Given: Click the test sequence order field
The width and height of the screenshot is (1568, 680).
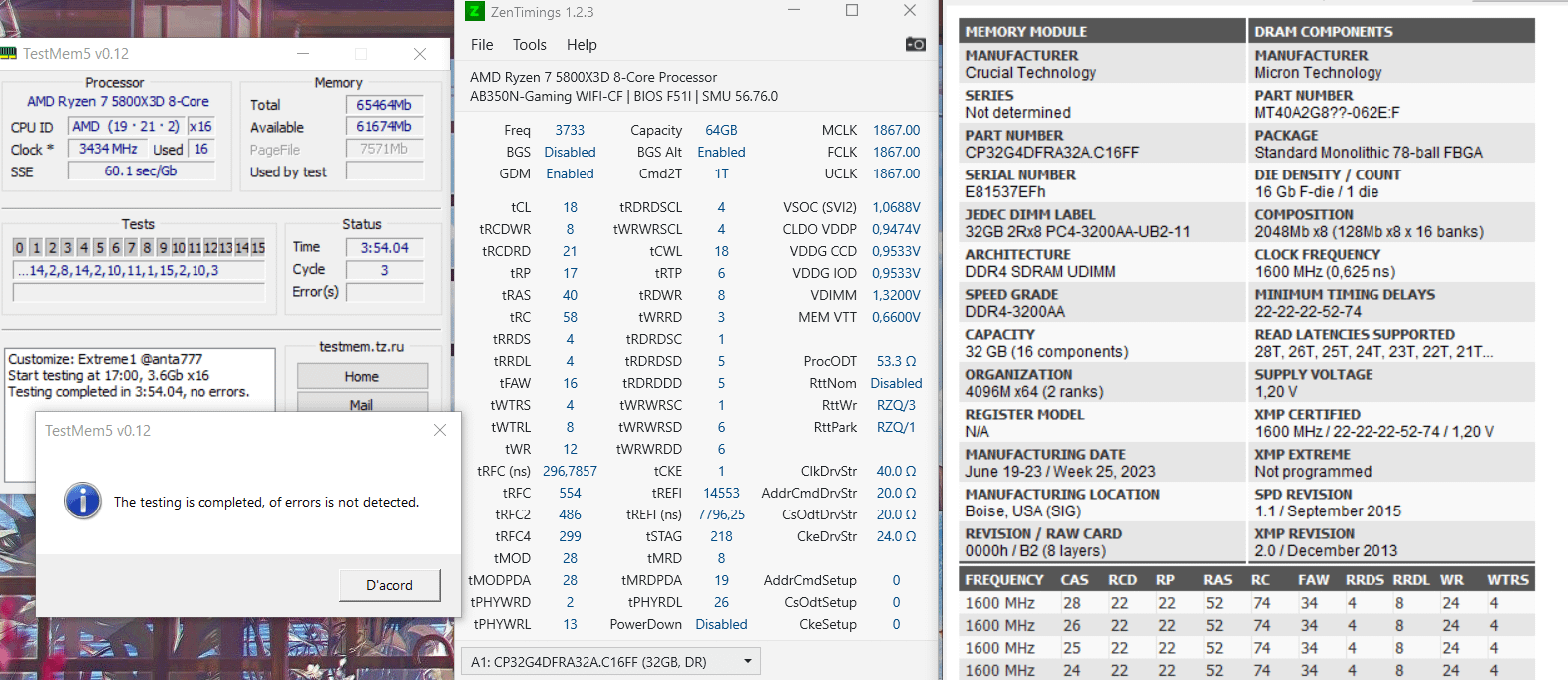Looking at the screenshot, I should click(x=139, y=270).
